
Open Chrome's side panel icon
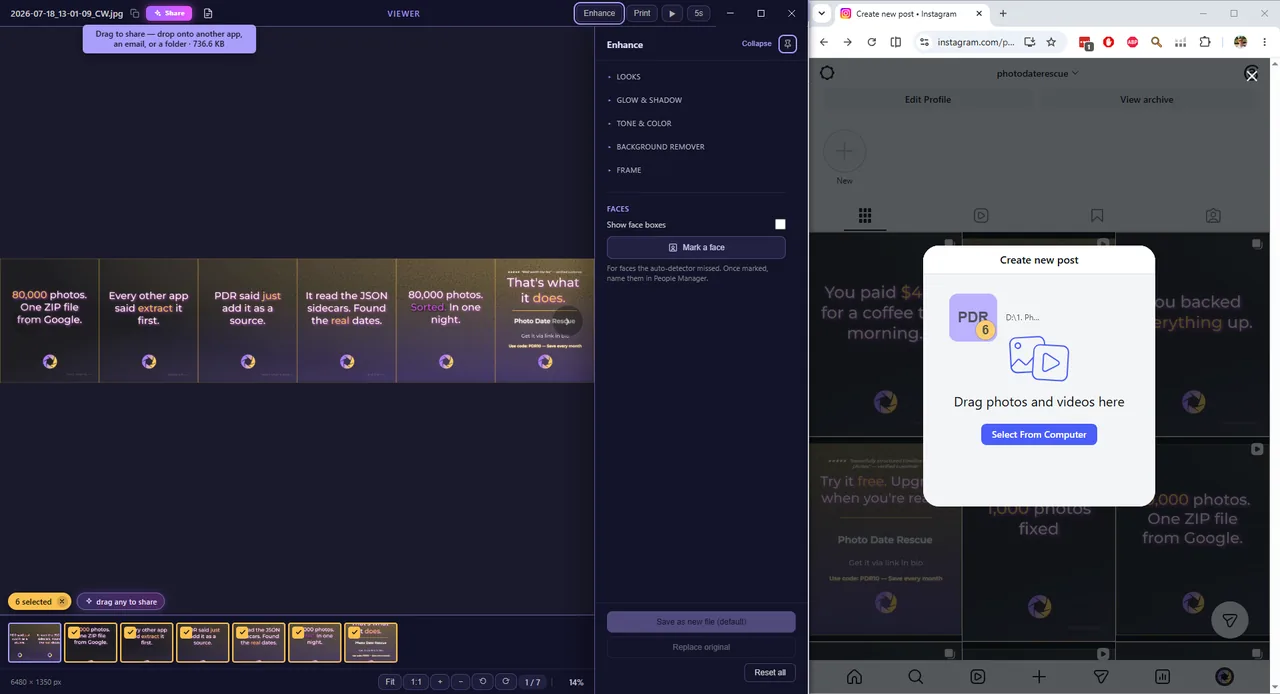[x=896, y=42]
